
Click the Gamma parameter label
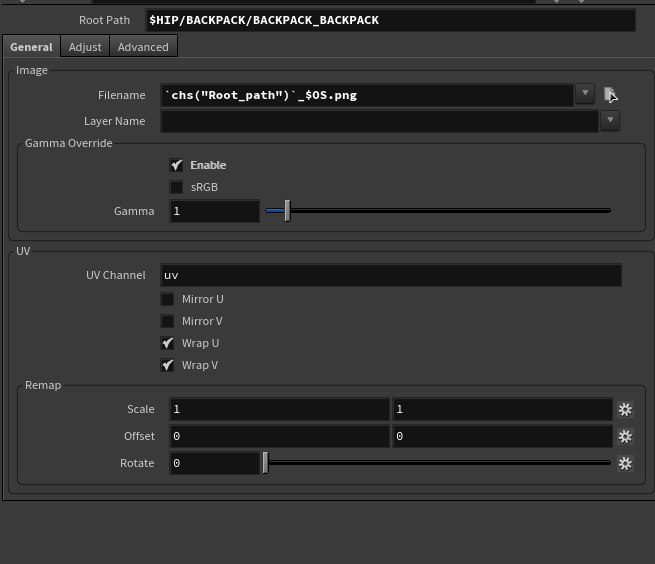(x=134, y=211)
